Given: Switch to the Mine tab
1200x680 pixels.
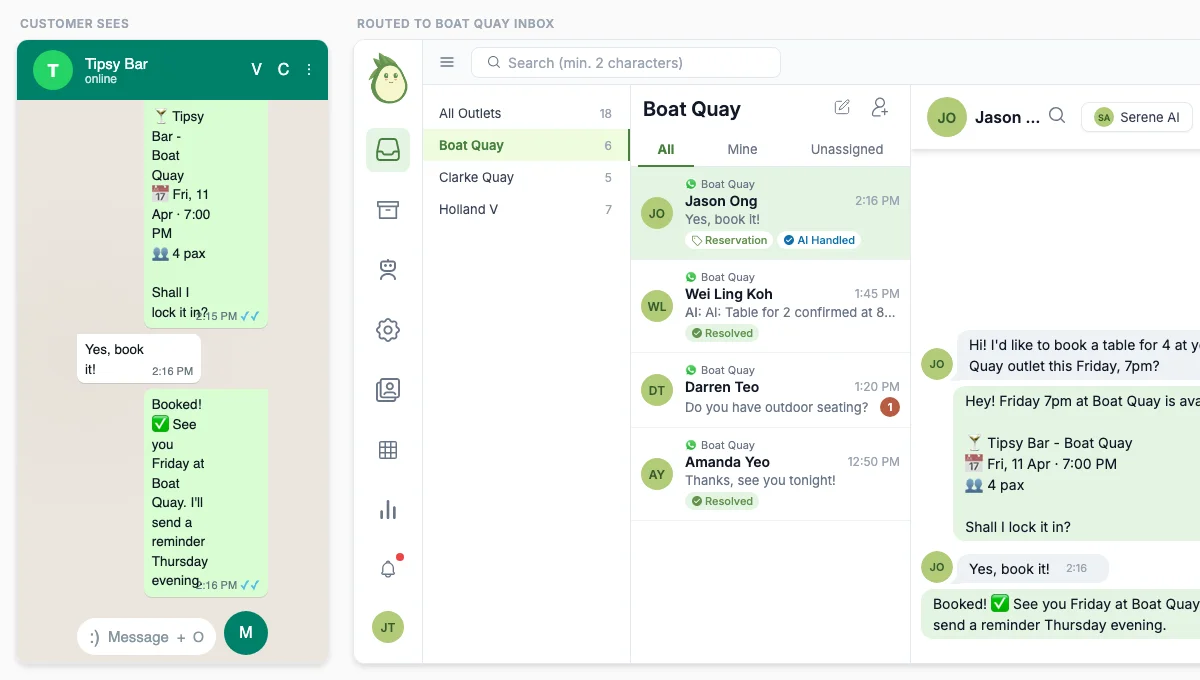Looking at the screenshot, I should click(742, 149).
